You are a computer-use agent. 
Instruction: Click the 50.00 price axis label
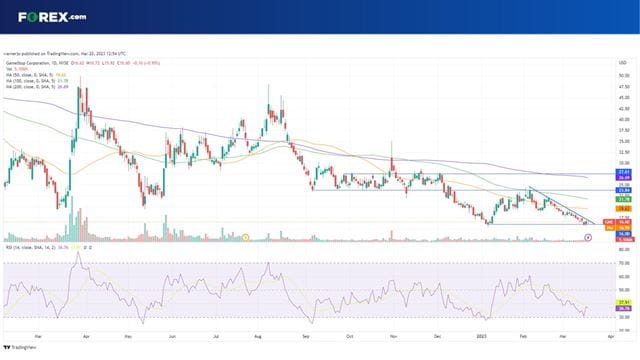point(624,76)
